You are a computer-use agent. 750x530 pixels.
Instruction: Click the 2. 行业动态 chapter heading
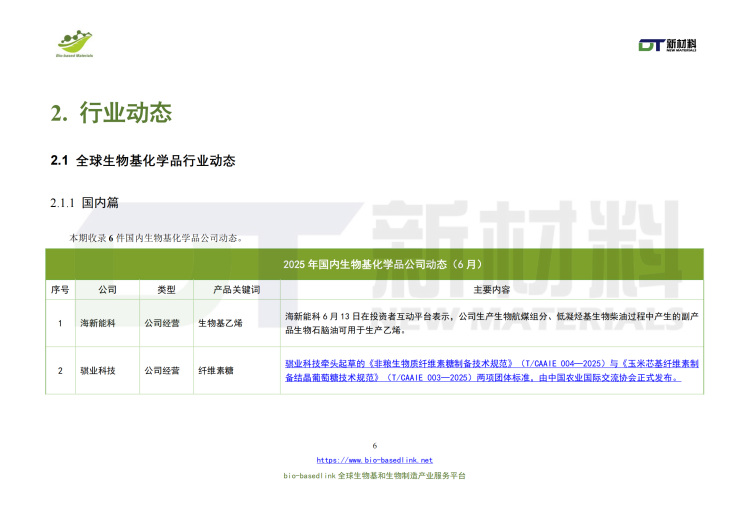click(x=111, y=112)
